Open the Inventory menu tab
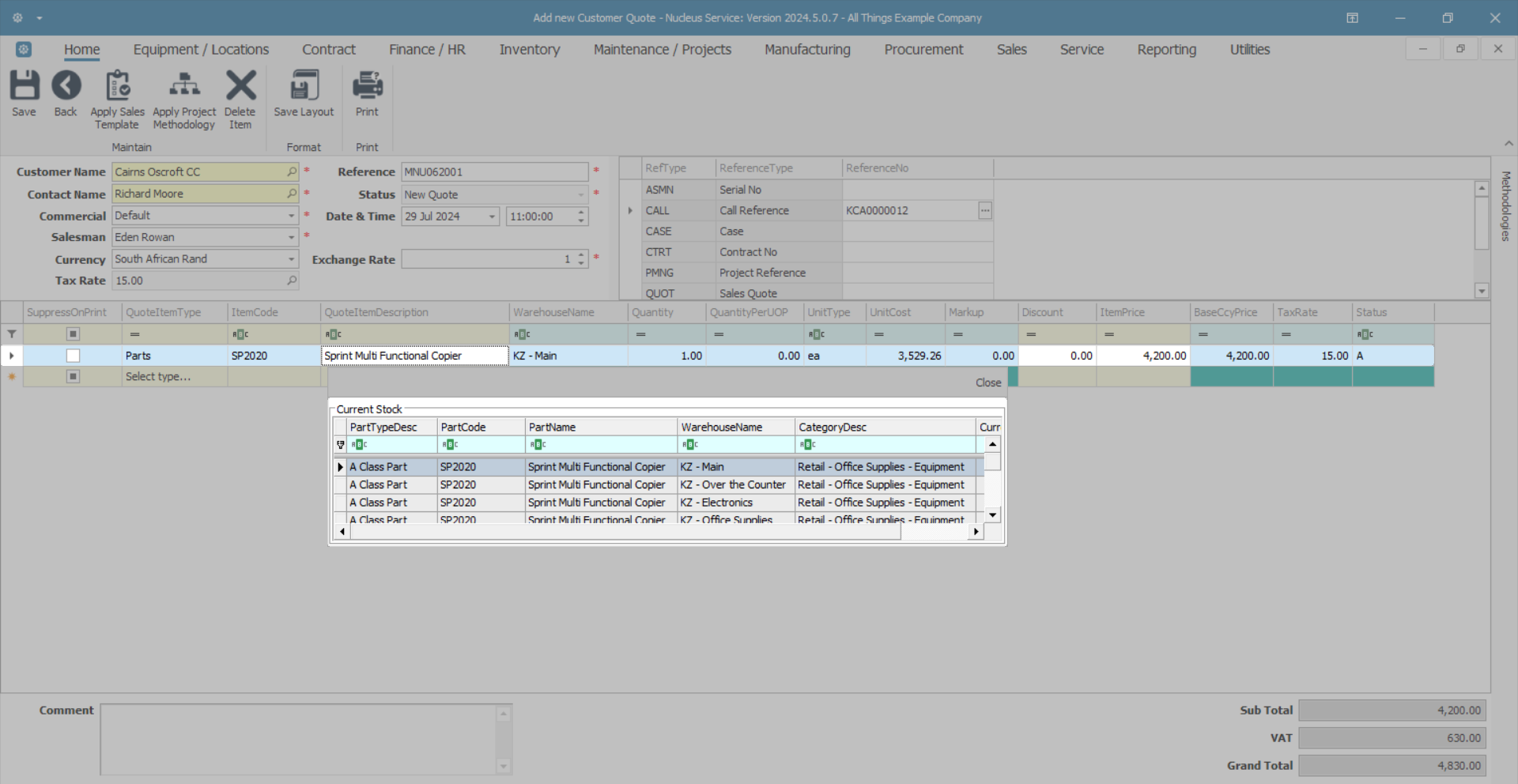This screenshot has width=1518, height=784. tap(529, 50)
